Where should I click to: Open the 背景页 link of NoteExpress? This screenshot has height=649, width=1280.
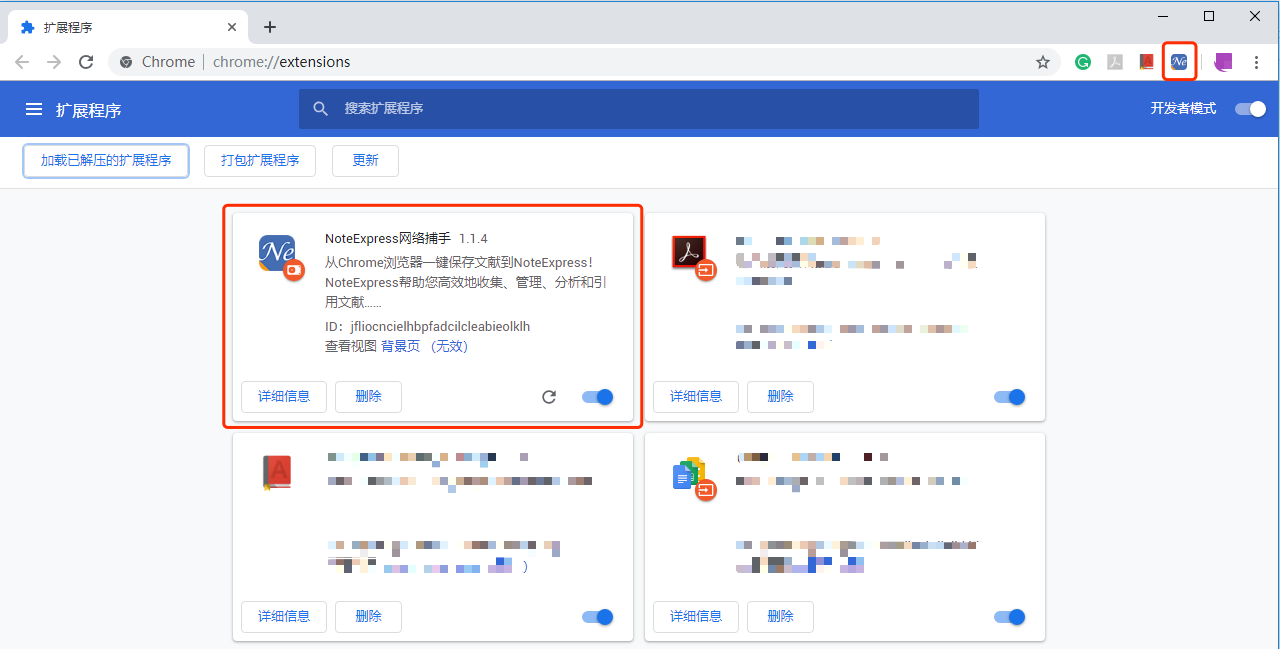(x=400, y=346)
